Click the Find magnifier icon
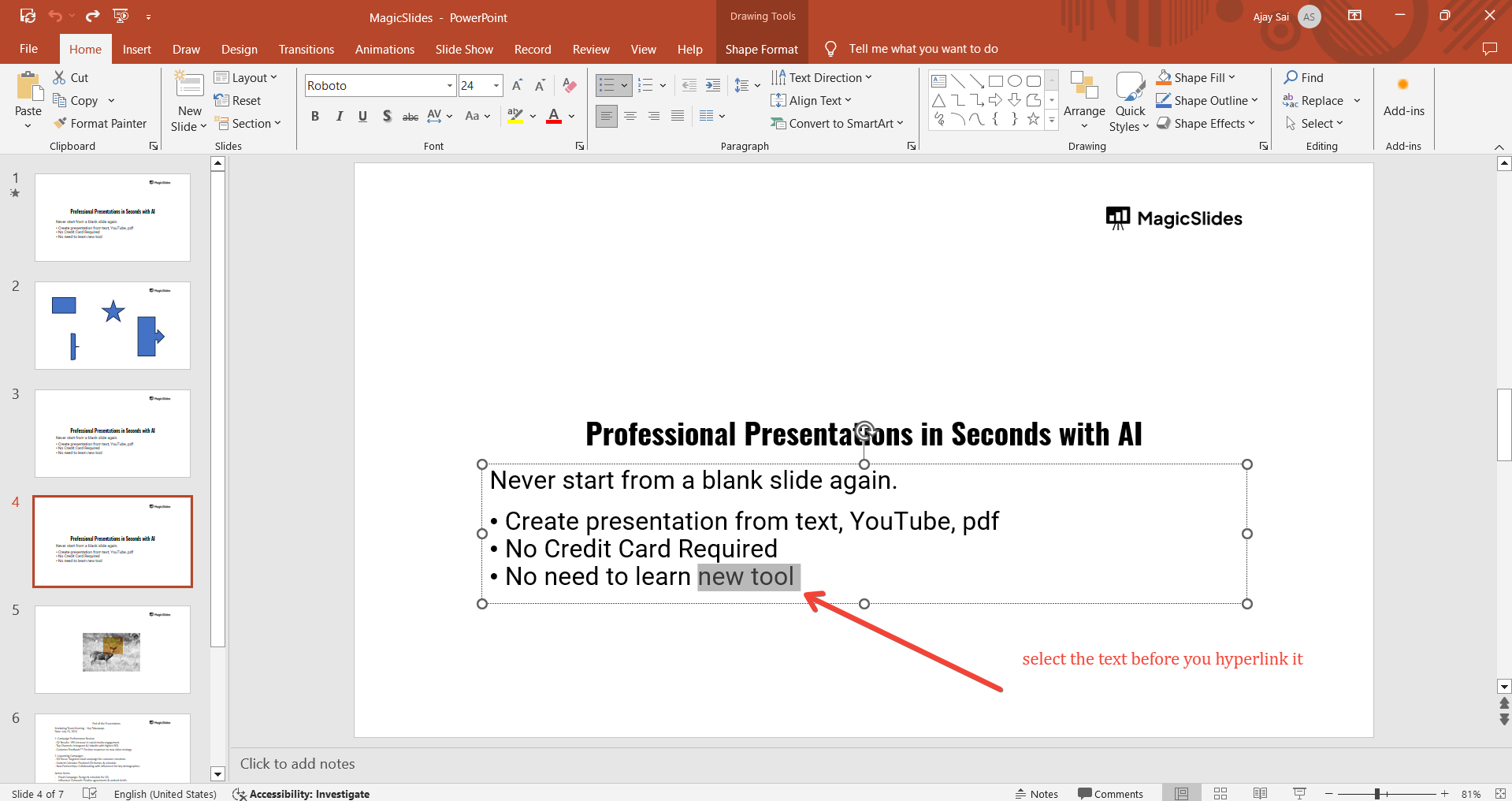Image resolution: width=1512 pixels, height=801 pixels. [1291, 77]
